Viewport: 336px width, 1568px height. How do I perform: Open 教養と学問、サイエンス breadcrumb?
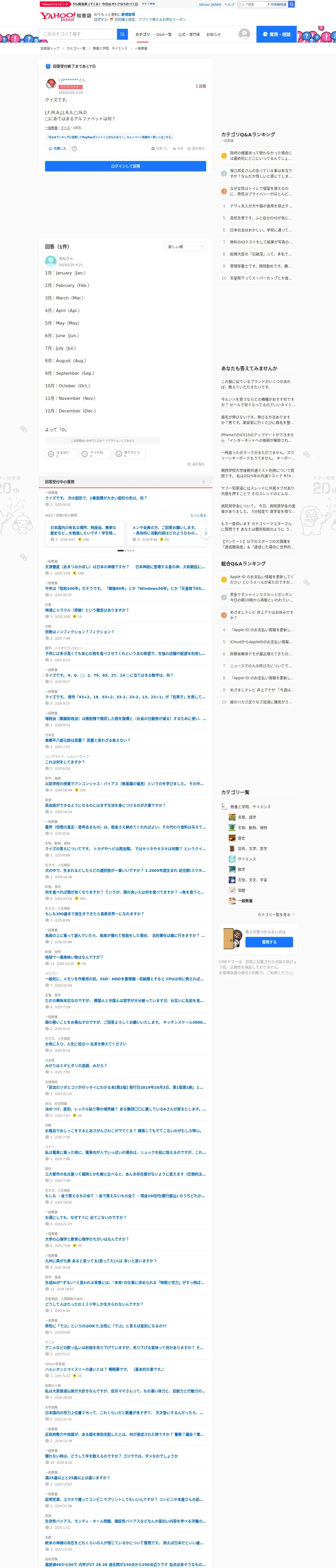(110, 48)
